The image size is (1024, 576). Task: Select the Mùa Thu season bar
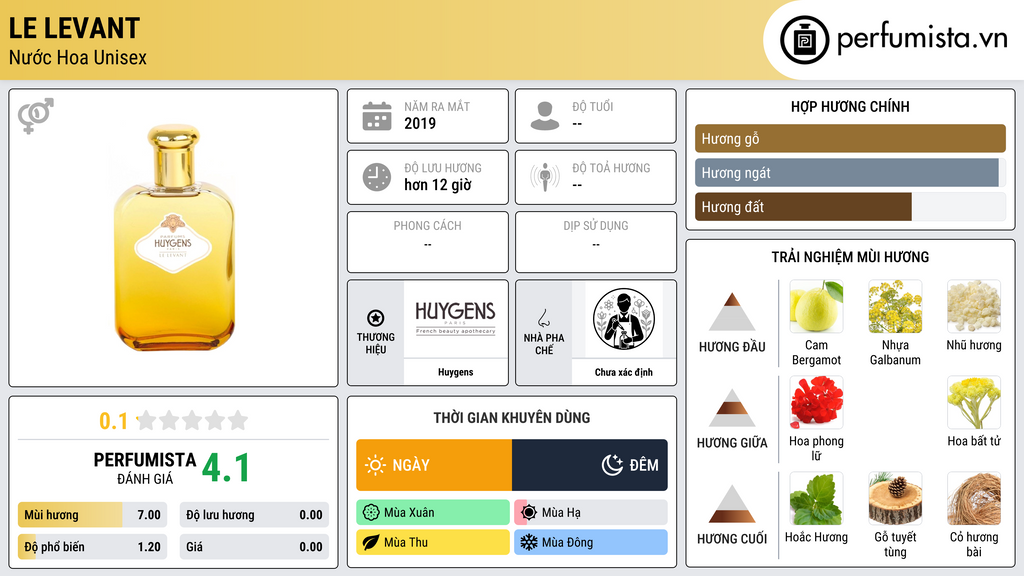[x=433, y=542]
